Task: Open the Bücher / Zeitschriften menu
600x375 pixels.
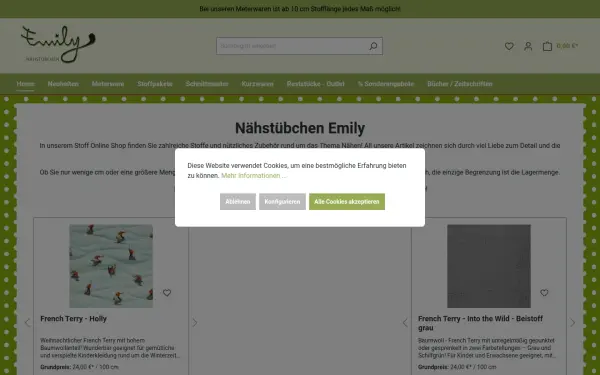Action: 460,84
